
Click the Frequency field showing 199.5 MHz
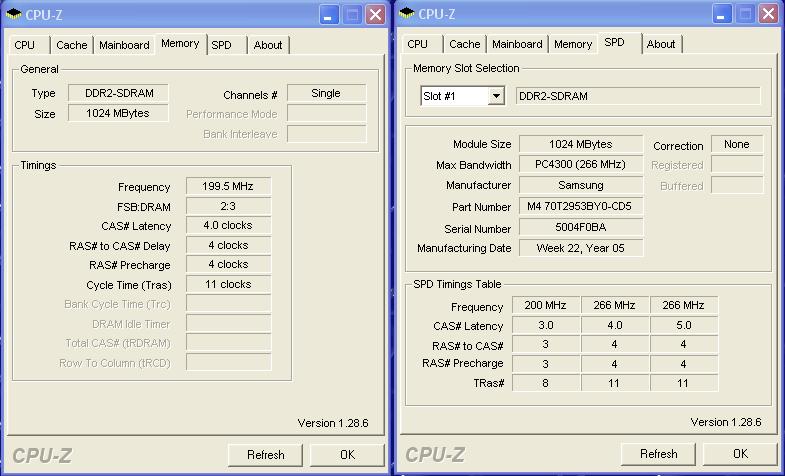[228, 187]
